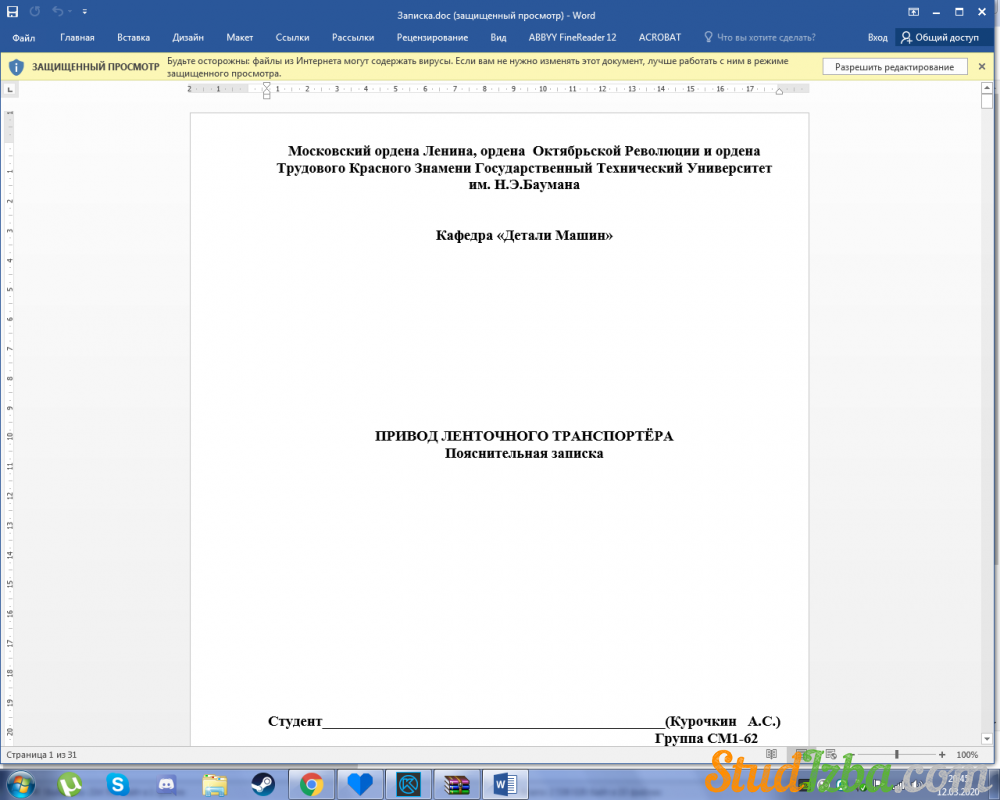Viewport: 1000px width, 800px height.
Task: Open Steam from the taskbar
Action: coord(263,784)
